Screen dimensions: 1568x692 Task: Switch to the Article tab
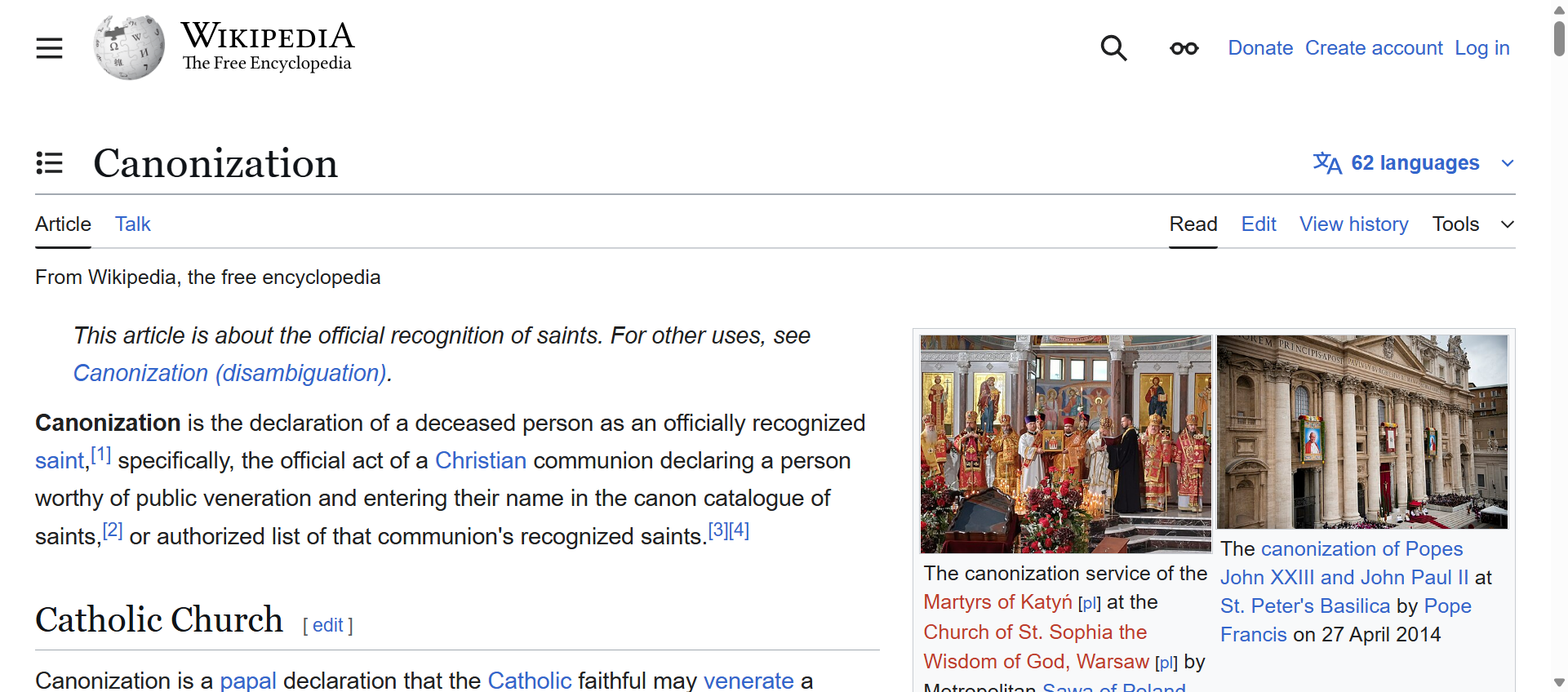63,224
